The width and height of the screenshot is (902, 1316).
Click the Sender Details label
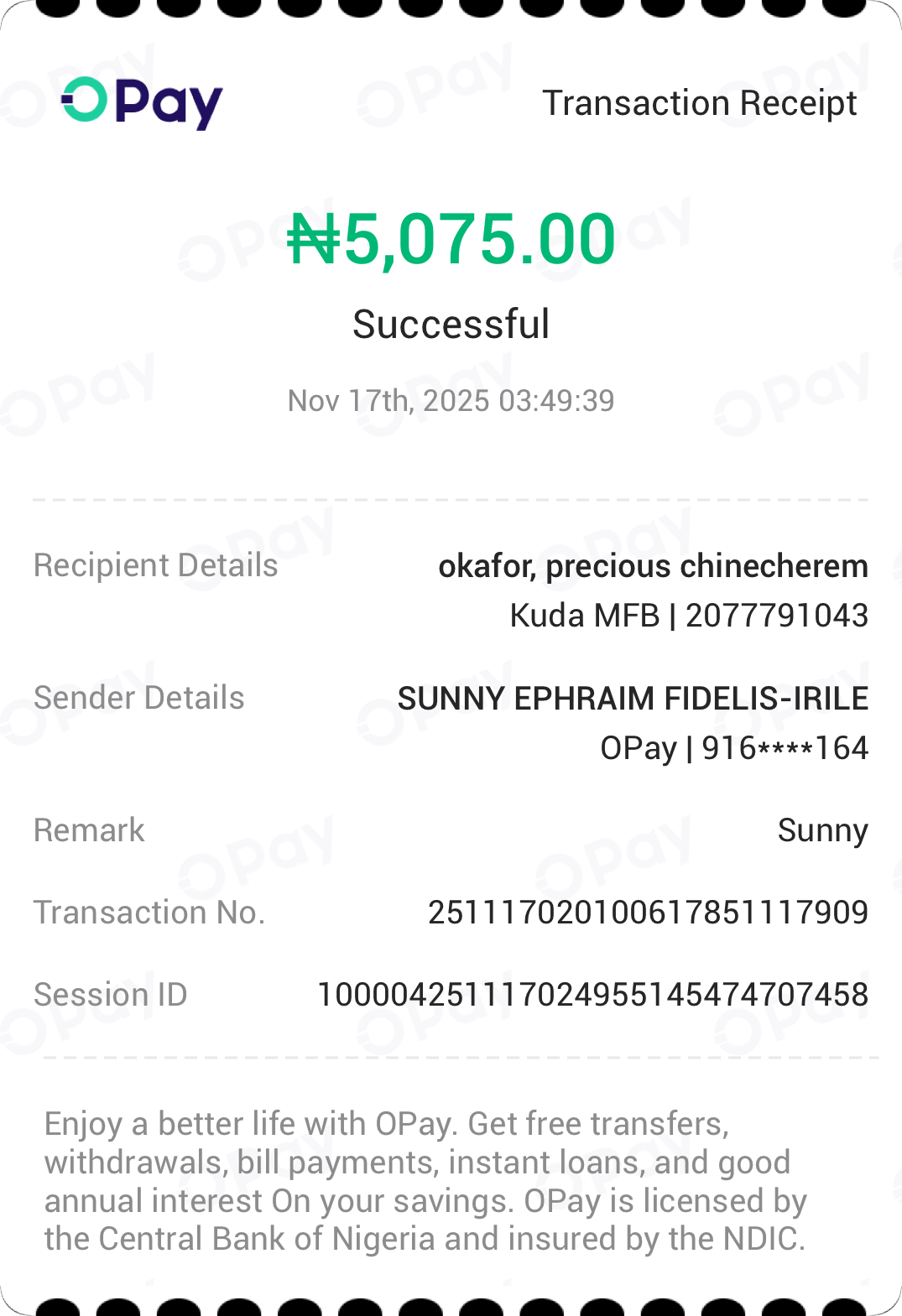click(x=138, y=698)
